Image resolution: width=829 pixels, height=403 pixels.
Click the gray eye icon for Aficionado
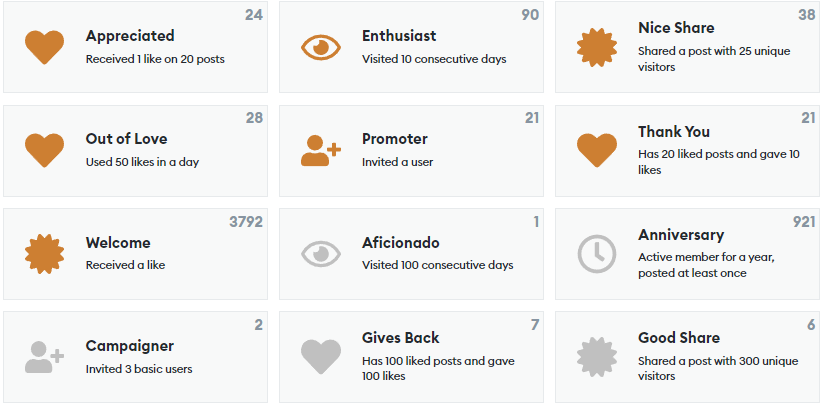point(321,254)
